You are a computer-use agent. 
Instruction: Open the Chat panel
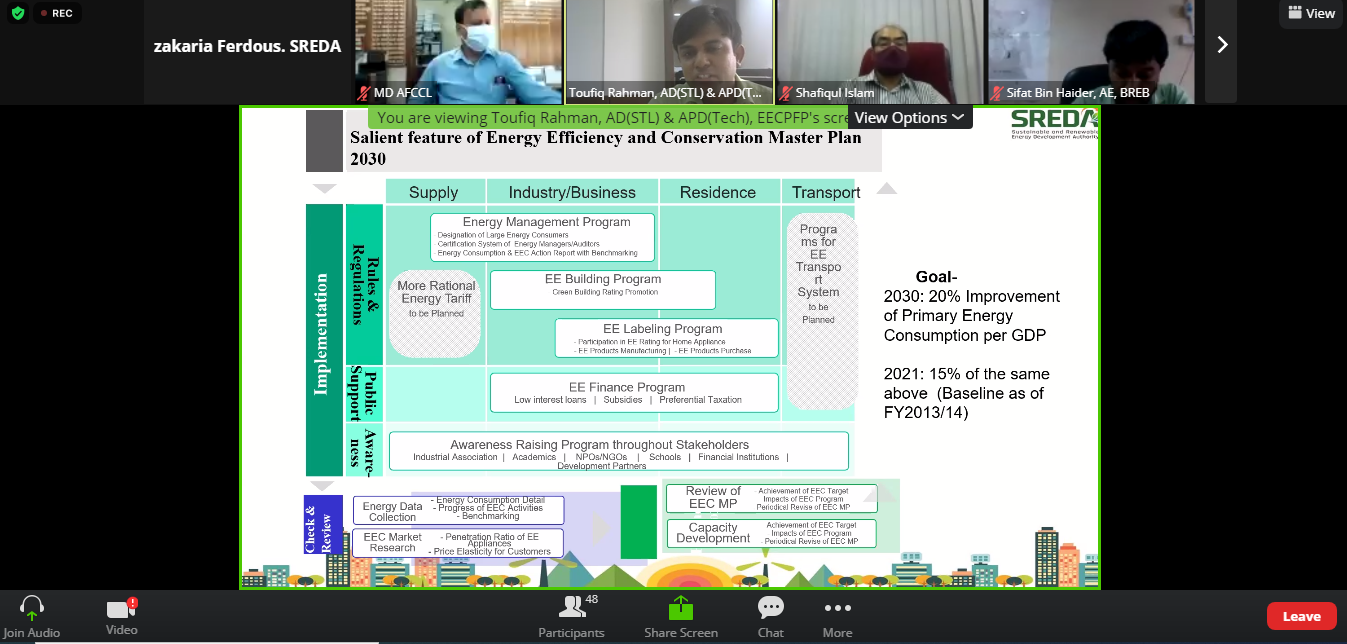click(770, 608)
